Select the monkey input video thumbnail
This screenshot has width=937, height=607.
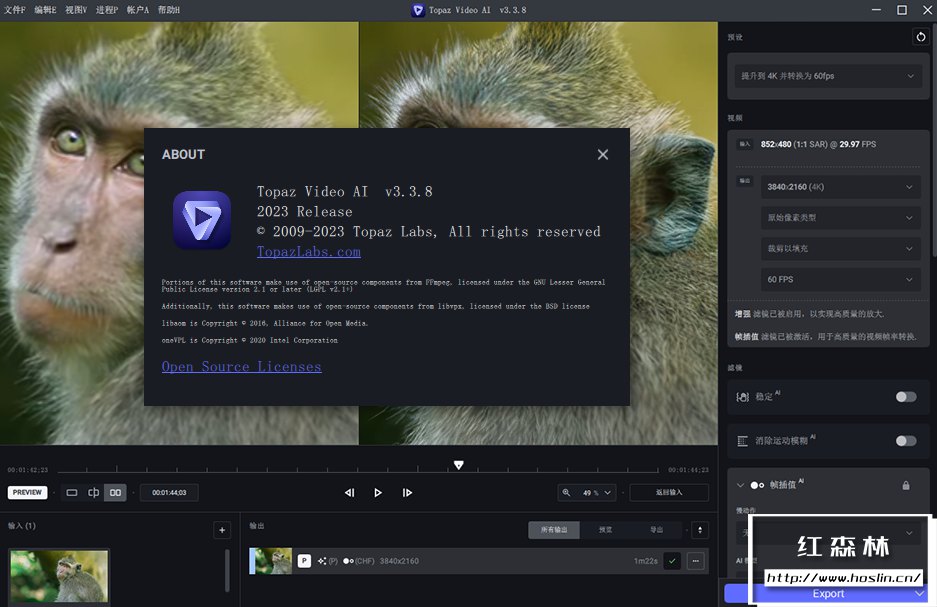pos(59,576)
